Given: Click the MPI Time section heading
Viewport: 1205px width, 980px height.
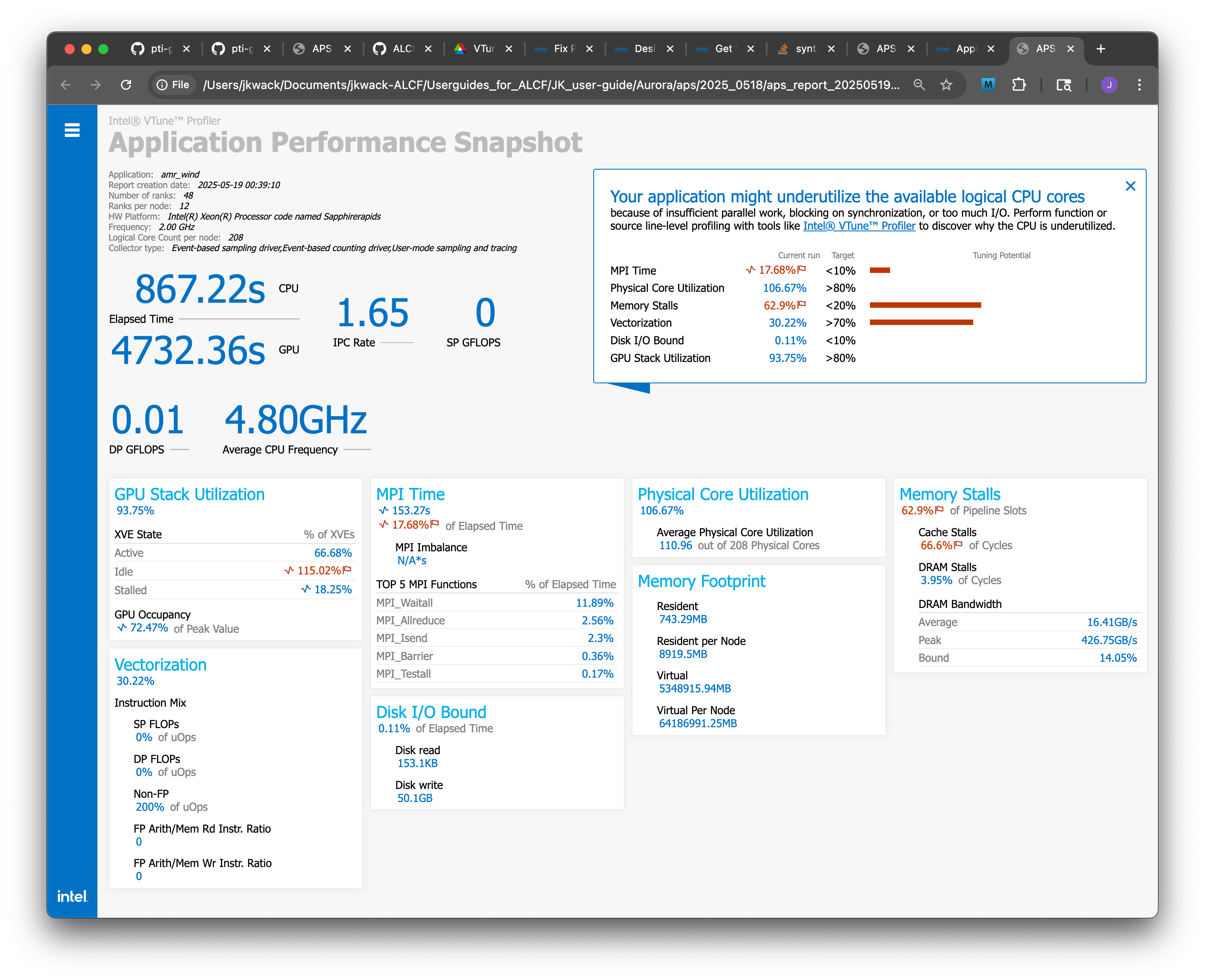Looking at the screenshot, I should tap(410, 494).
